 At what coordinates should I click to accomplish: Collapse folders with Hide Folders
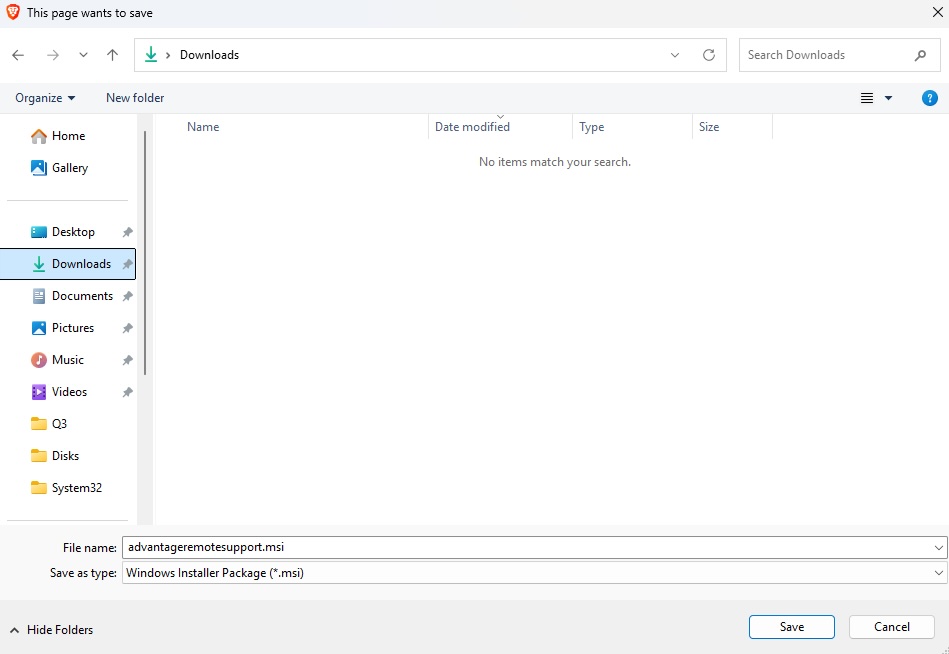52,630
